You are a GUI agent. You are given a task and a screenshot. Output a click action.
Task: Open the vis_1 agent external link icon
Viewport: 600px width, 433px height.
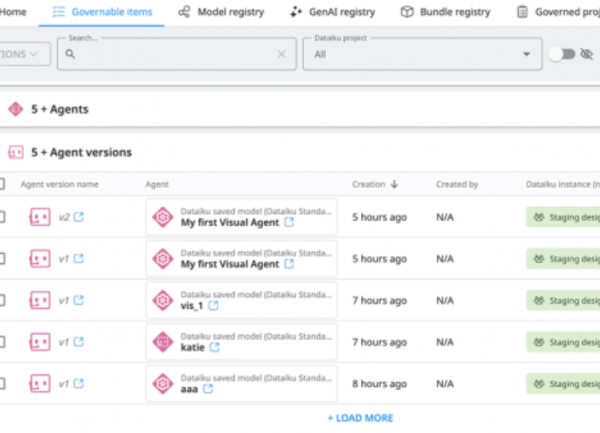213,305
